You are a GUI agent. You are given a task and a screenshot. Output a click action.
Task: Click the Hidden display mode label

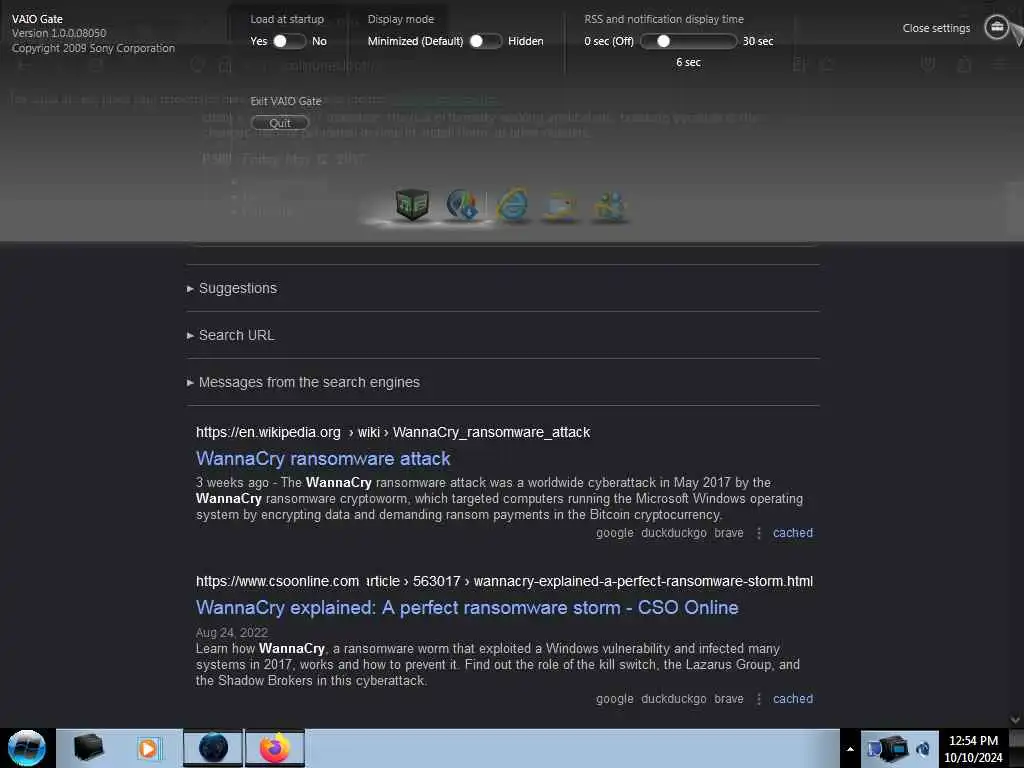point(526,41)
